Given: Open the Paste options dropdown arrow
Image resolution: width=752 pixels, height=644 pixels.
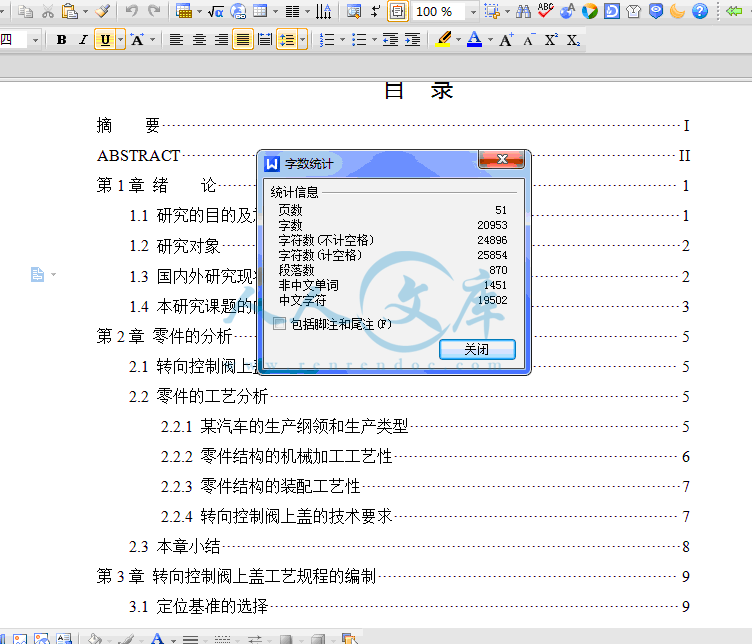Looking at the screenshot, I should tap(85, 11).
